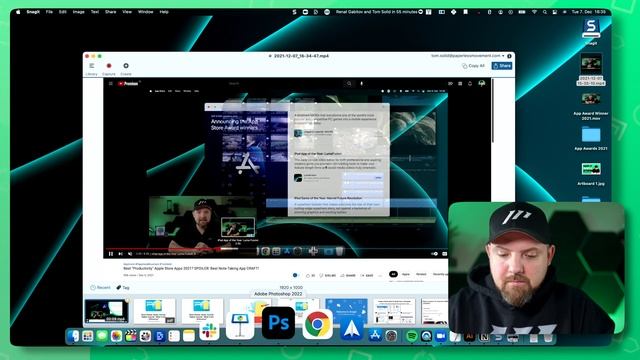This screenshot has height=360, width=640.
Task: Open Slack from the Dock
Action: pyautogui.click(x=209, y=331)
